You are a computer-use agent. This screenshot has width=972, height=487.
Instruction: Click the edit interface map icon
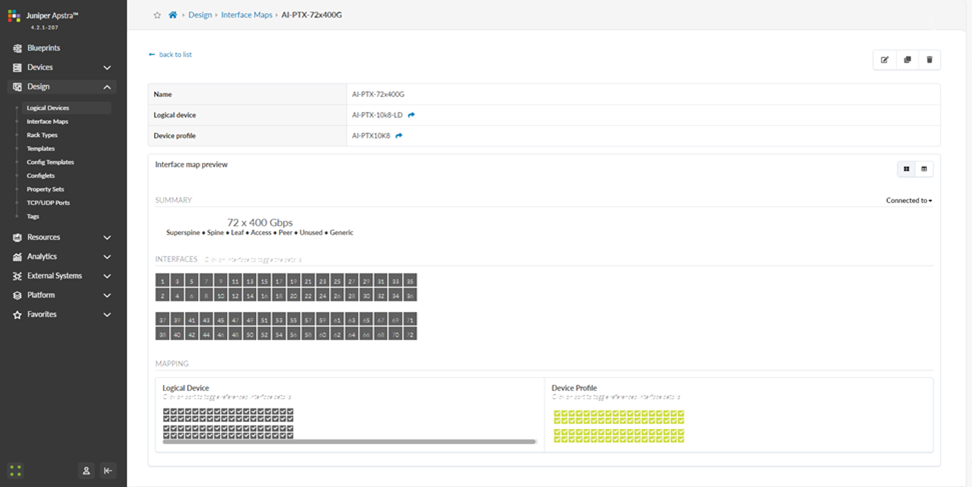(x=885, y=60)
